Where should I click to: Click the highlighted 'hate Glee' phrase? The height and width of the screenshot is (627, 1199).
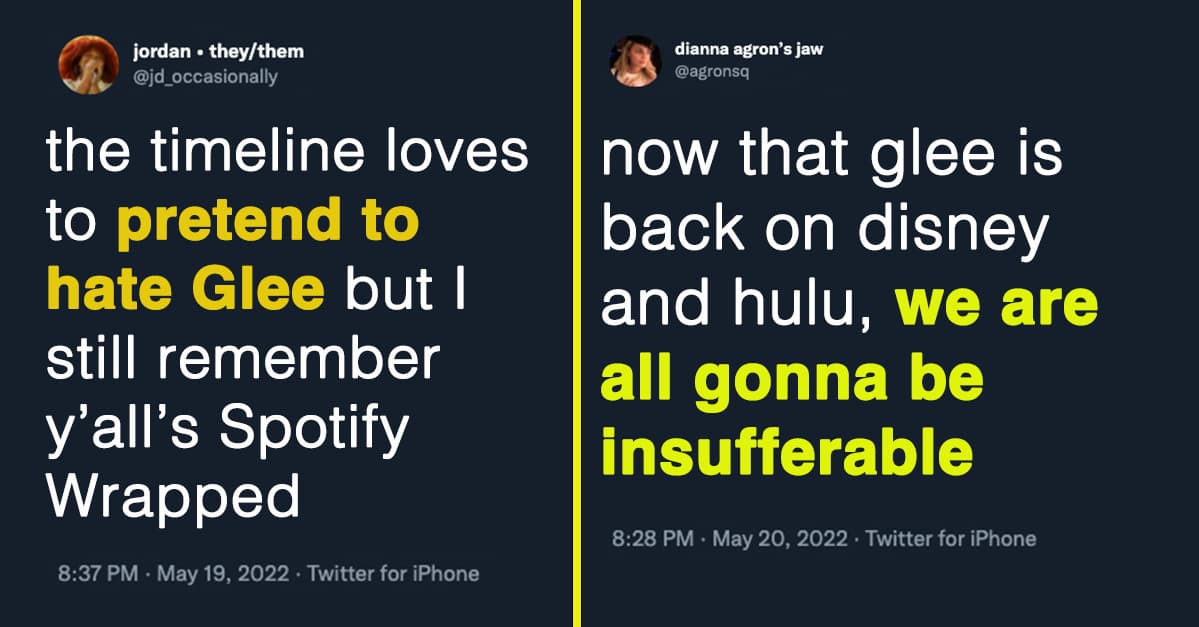(x=186, y=292)
